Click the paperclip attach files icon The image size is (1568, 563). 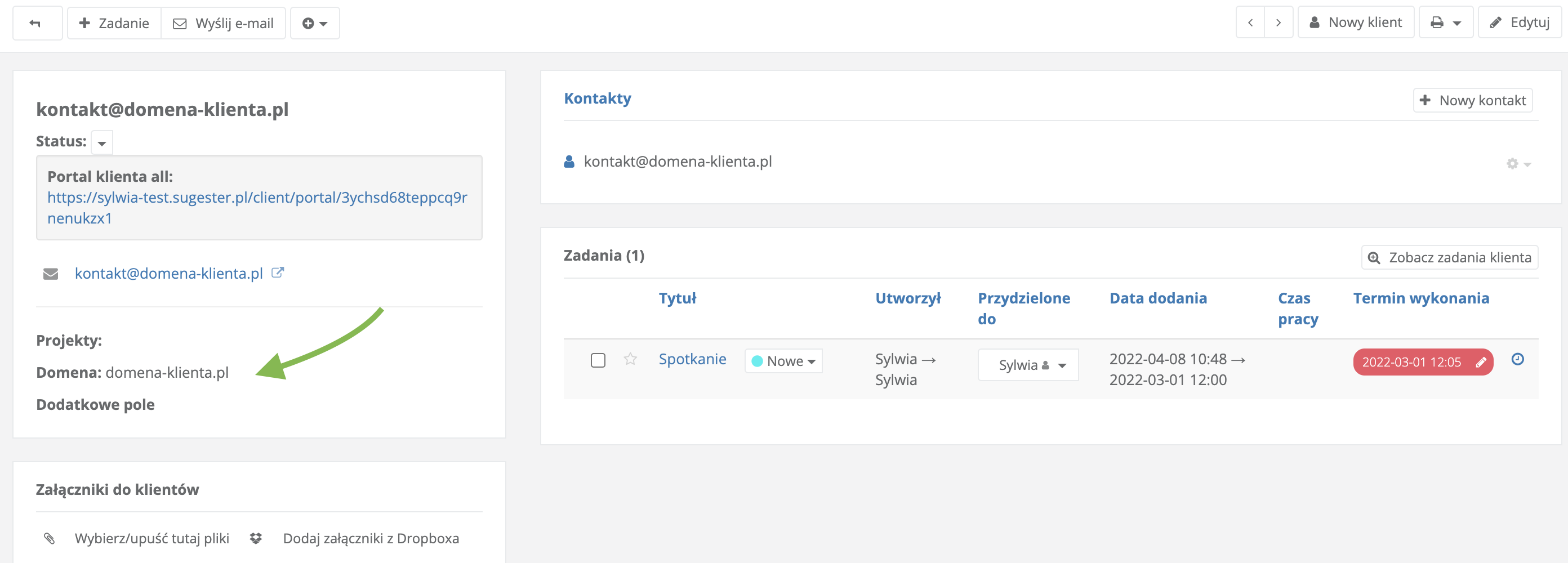click(50, 538)
